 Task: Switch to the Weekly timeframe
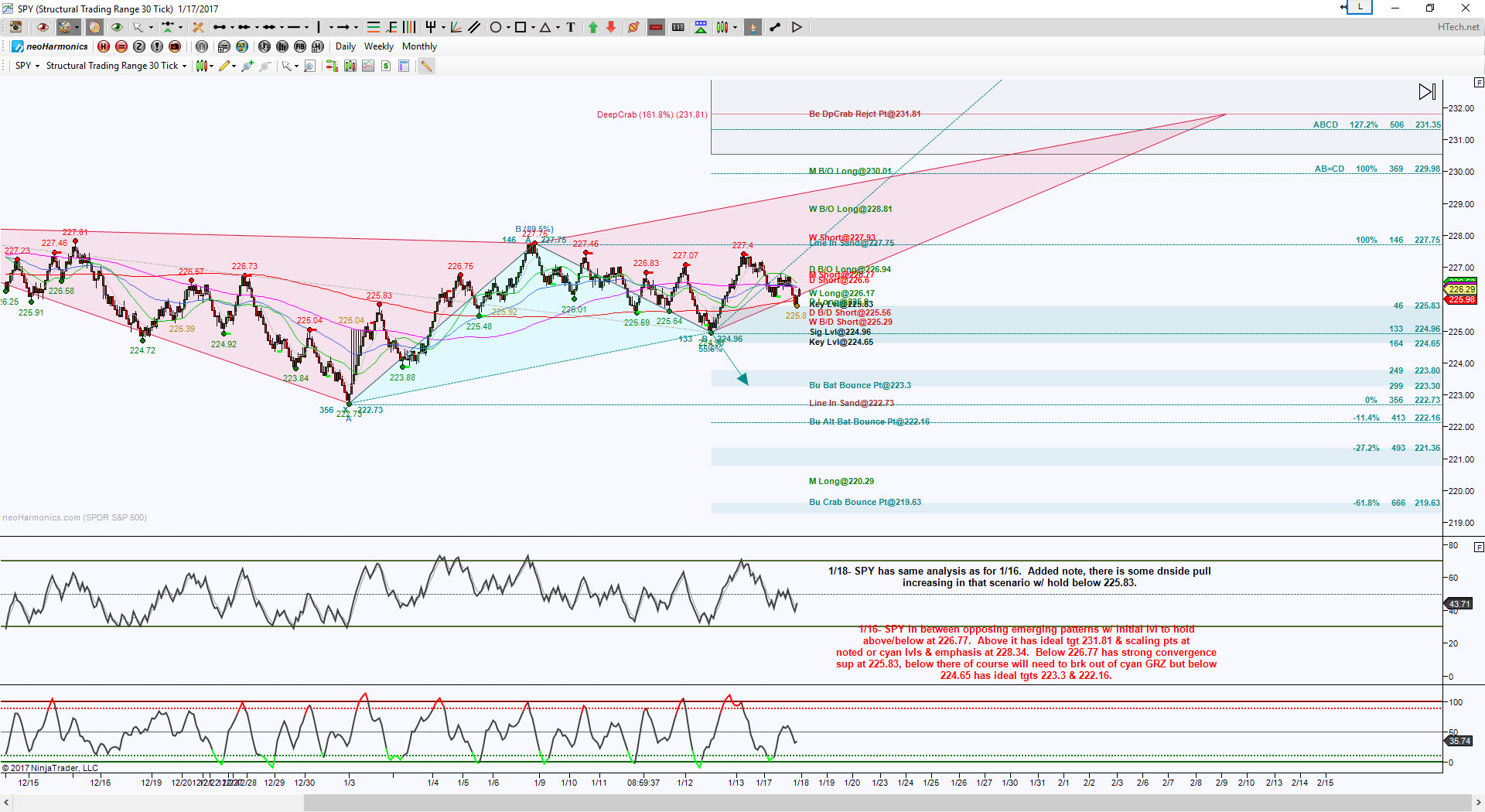click(x=379, y=46)
